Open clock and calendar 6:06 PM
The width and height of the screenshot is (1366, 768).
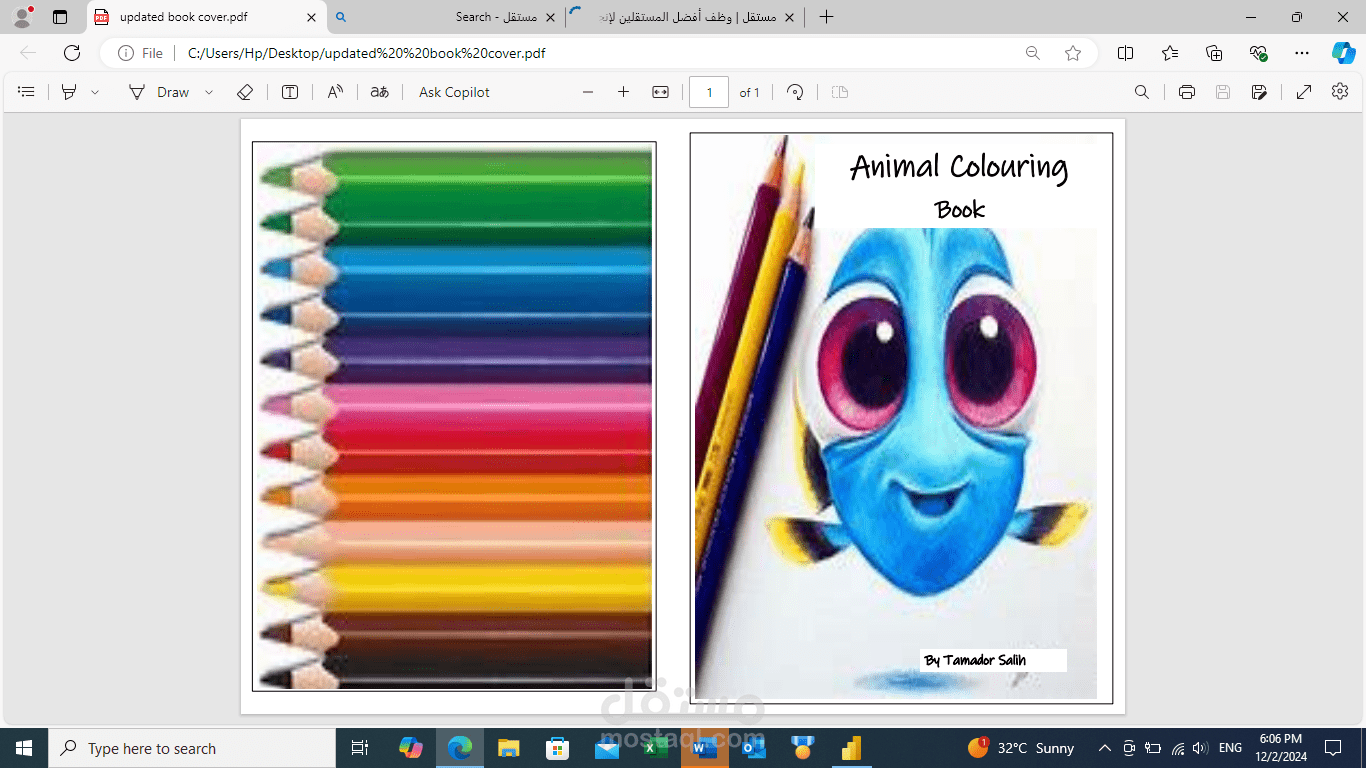click(x=1280, y=748)
